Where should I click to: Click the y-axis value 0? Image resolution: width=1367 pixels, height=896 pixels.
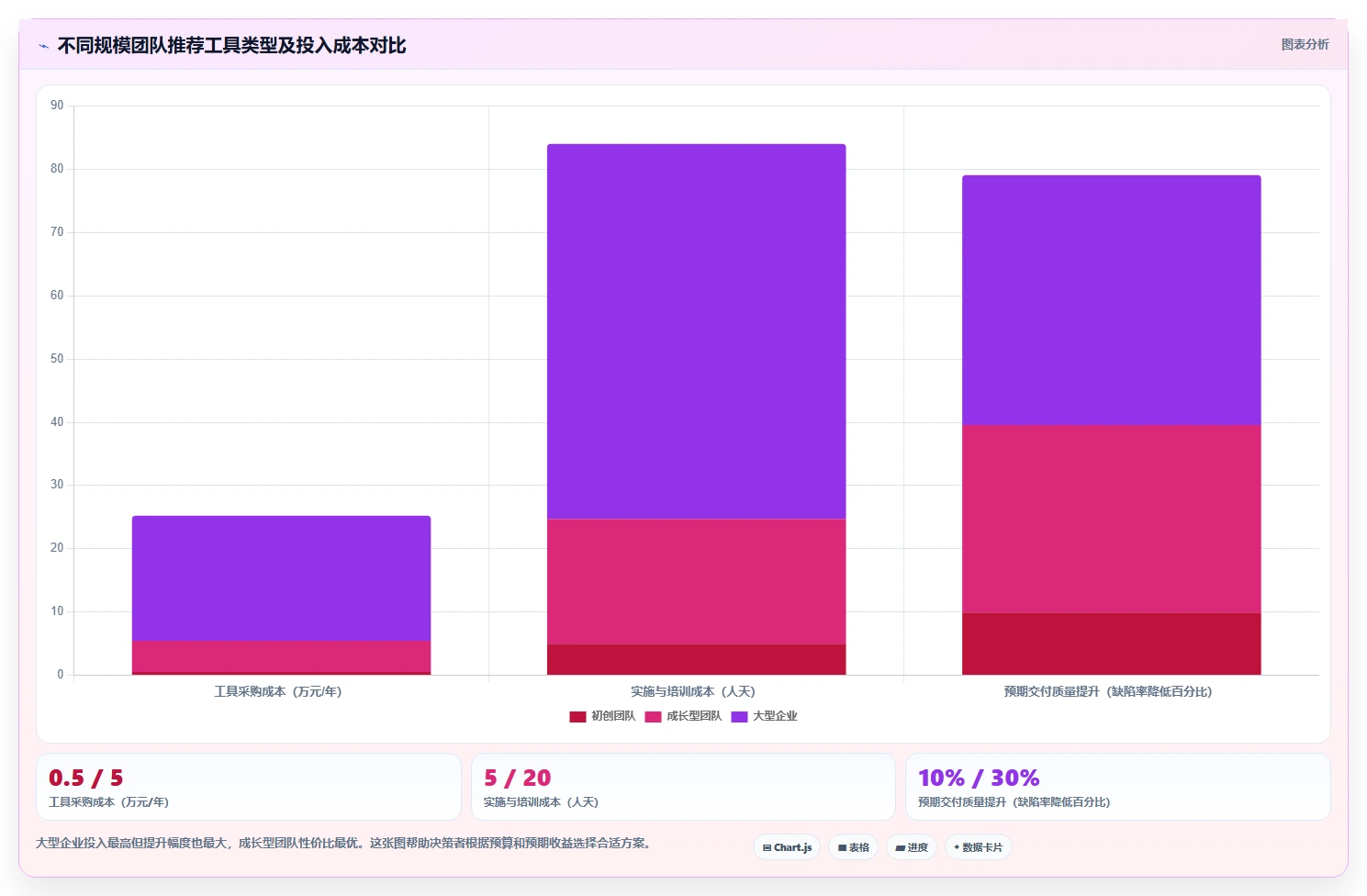[61, 675]
